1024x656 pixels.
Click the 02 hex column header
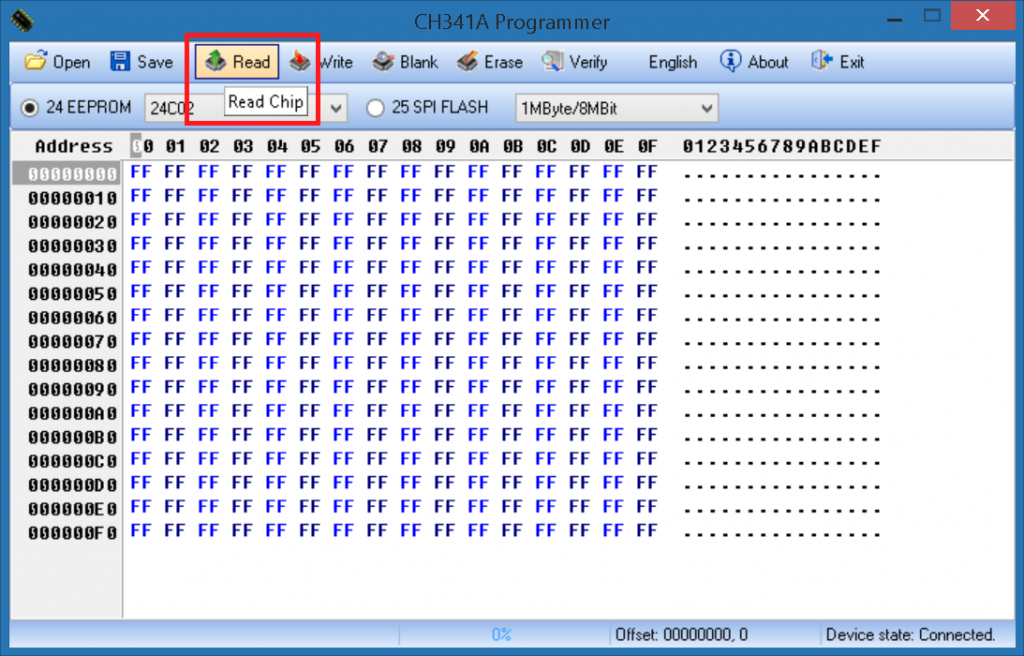pos(209,146)
